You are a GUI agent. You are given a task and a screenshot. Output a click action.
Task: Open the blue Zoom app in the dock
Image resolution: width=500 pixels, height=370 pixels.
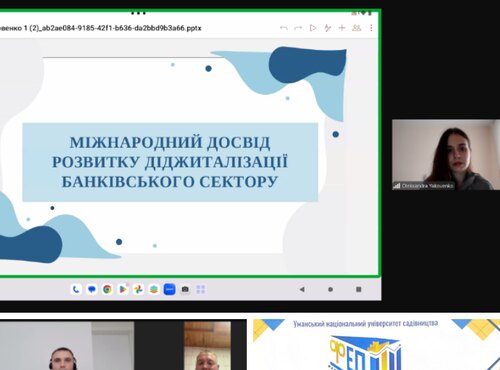pyautogui.click(x=170, y=289)
